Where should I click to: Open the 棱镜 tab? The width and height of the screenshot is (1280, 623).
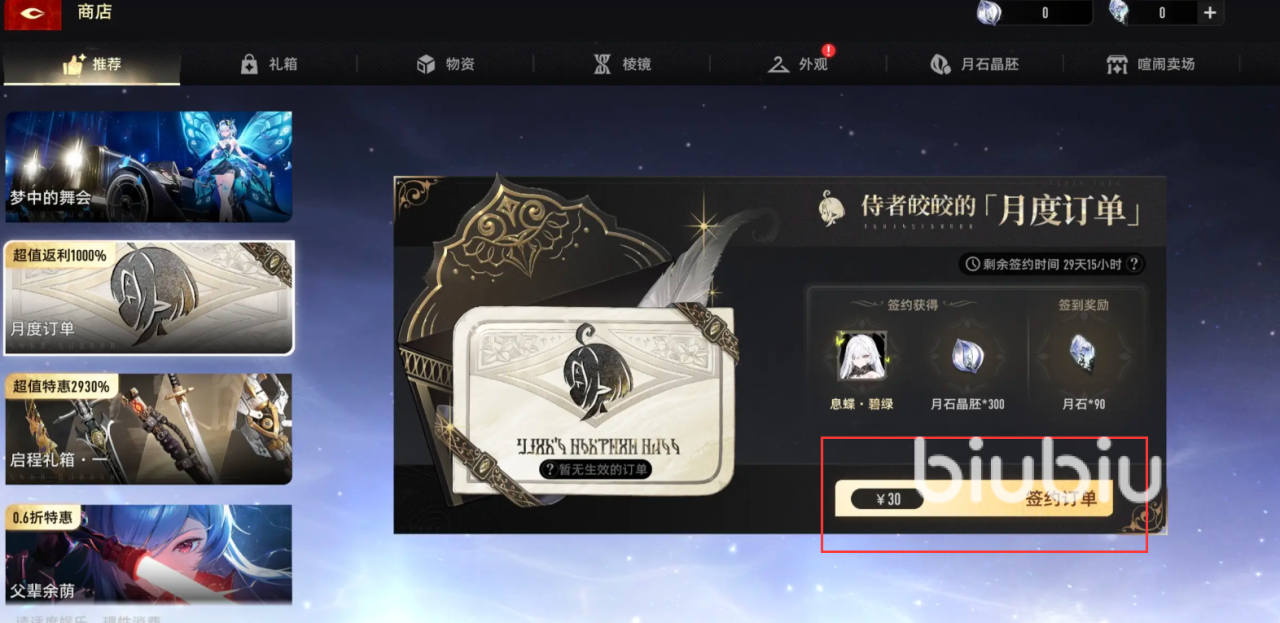tap(622, 64)
